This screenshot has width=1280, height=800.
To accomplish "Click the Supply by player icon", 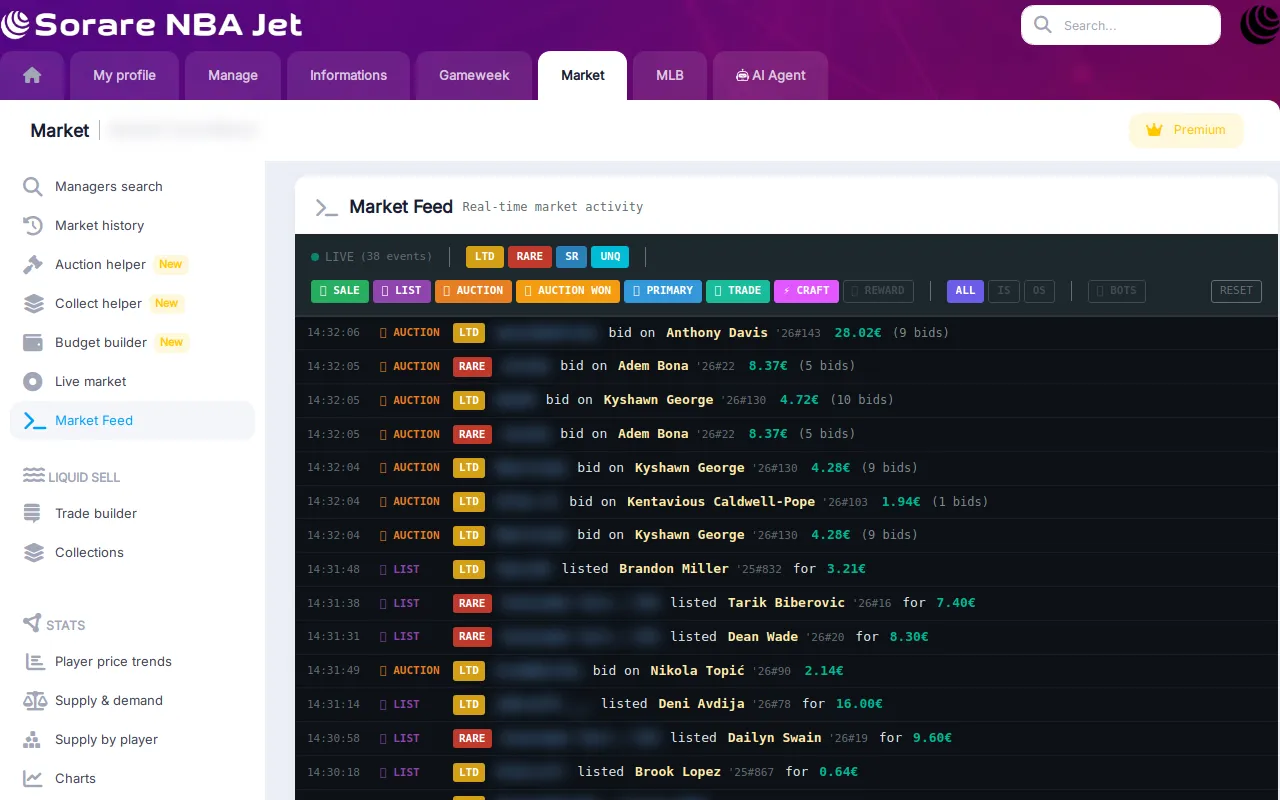I will pos(33,740).
